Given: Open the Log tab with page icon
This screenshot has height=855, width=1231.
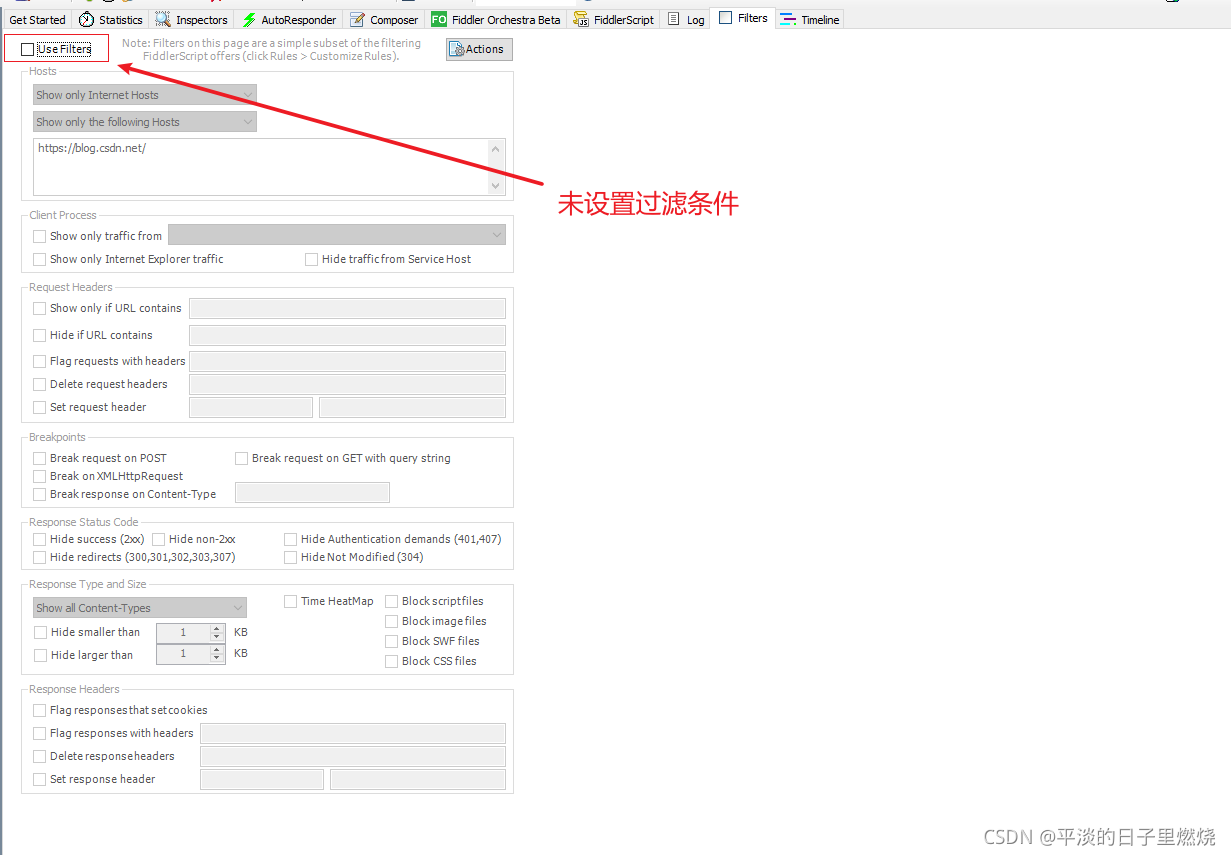Looking at the screenshot, I should click(685, 19).
